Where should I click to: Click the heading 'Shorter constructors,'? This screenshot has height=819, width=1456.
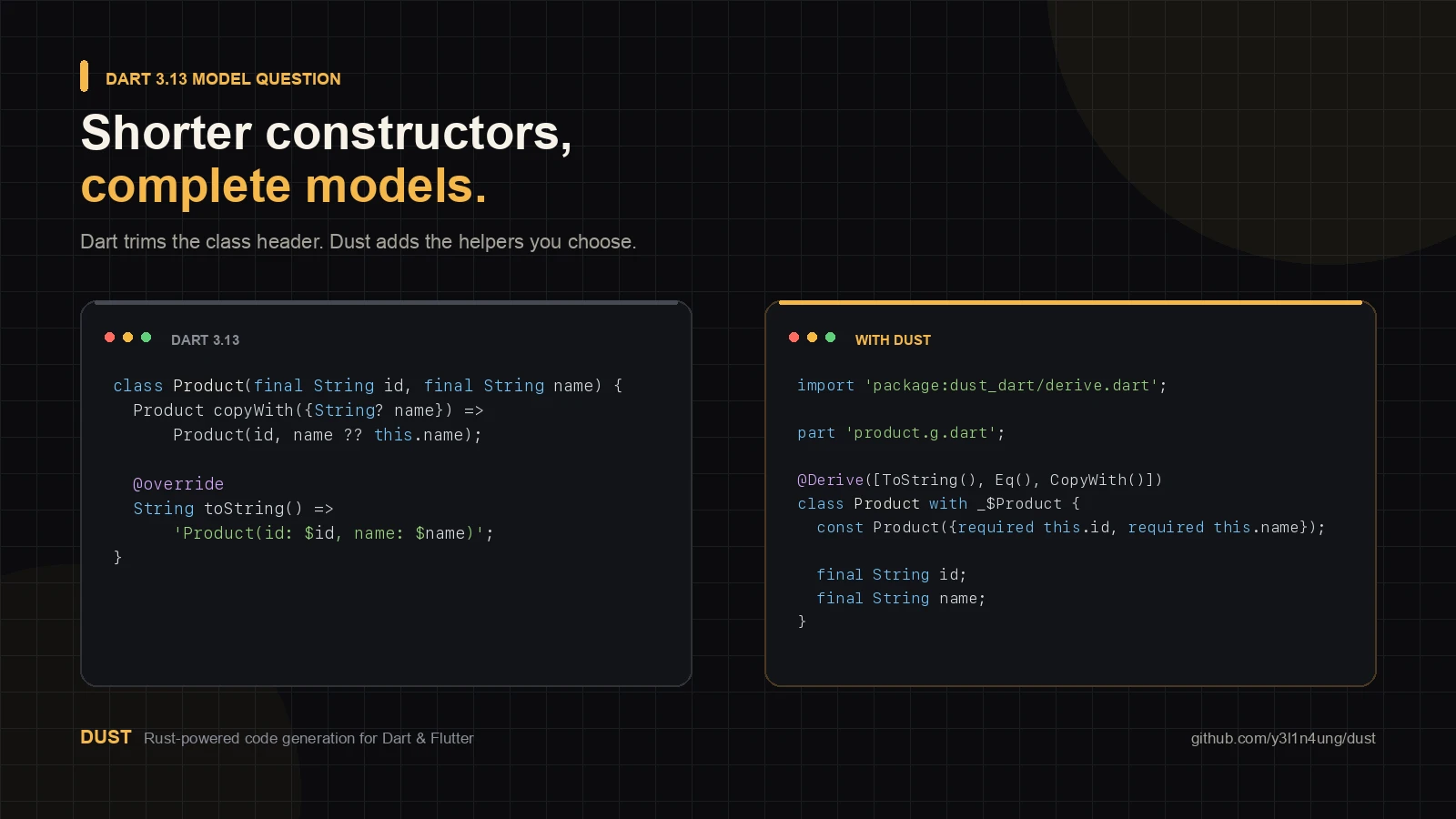coord(326,133)
